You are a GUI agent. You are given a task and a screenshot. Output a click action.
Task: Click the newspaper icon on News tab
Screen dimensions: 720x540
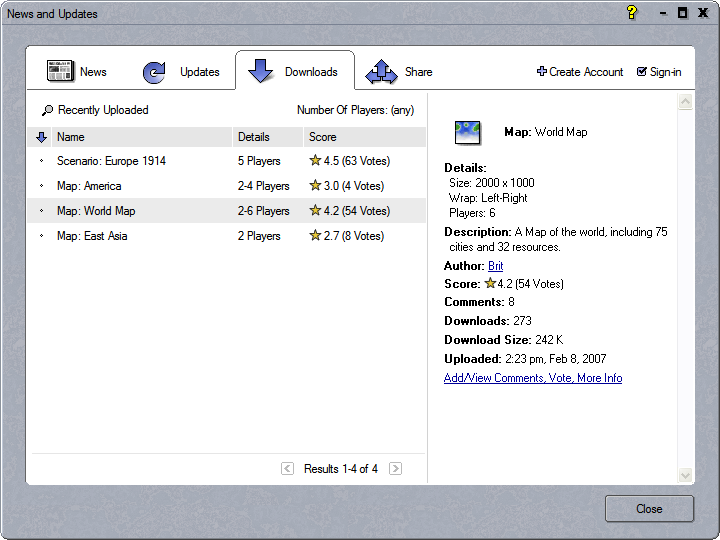click(60, 72)
